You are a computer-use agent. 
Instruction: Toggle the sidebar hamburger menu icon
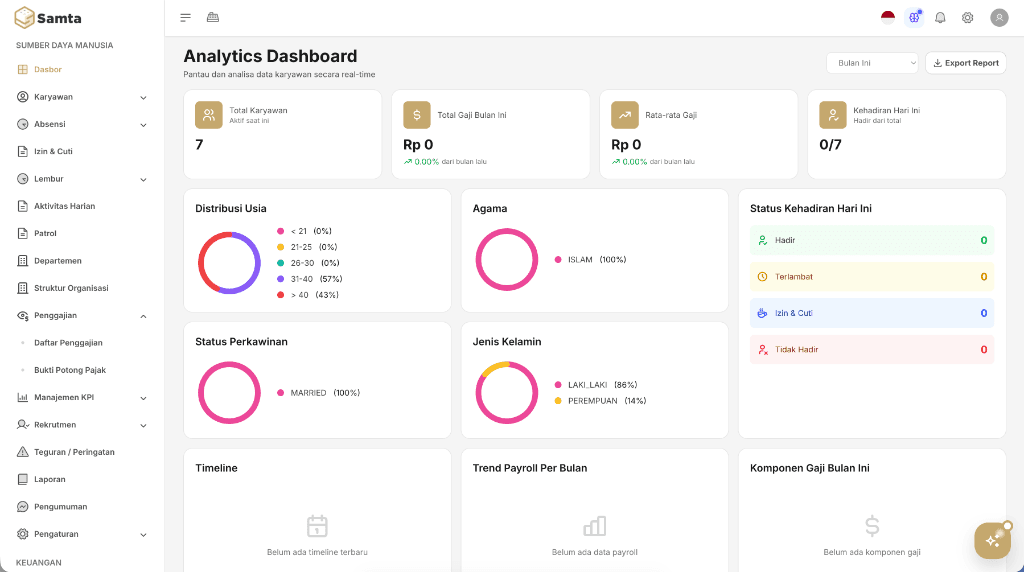185,18
